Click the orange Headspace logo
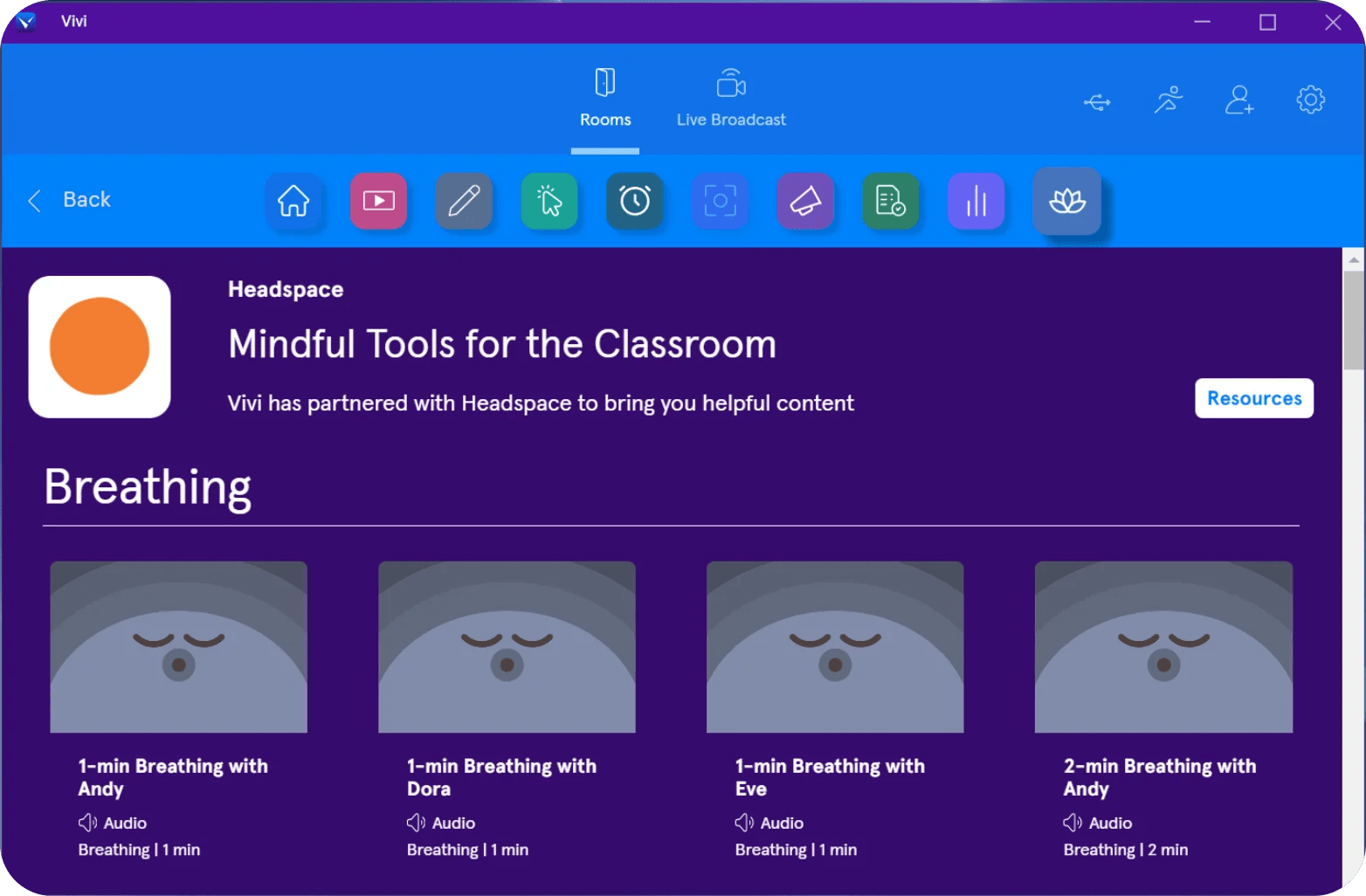This screenshot has height=896, width=1366. pos(100,347)
